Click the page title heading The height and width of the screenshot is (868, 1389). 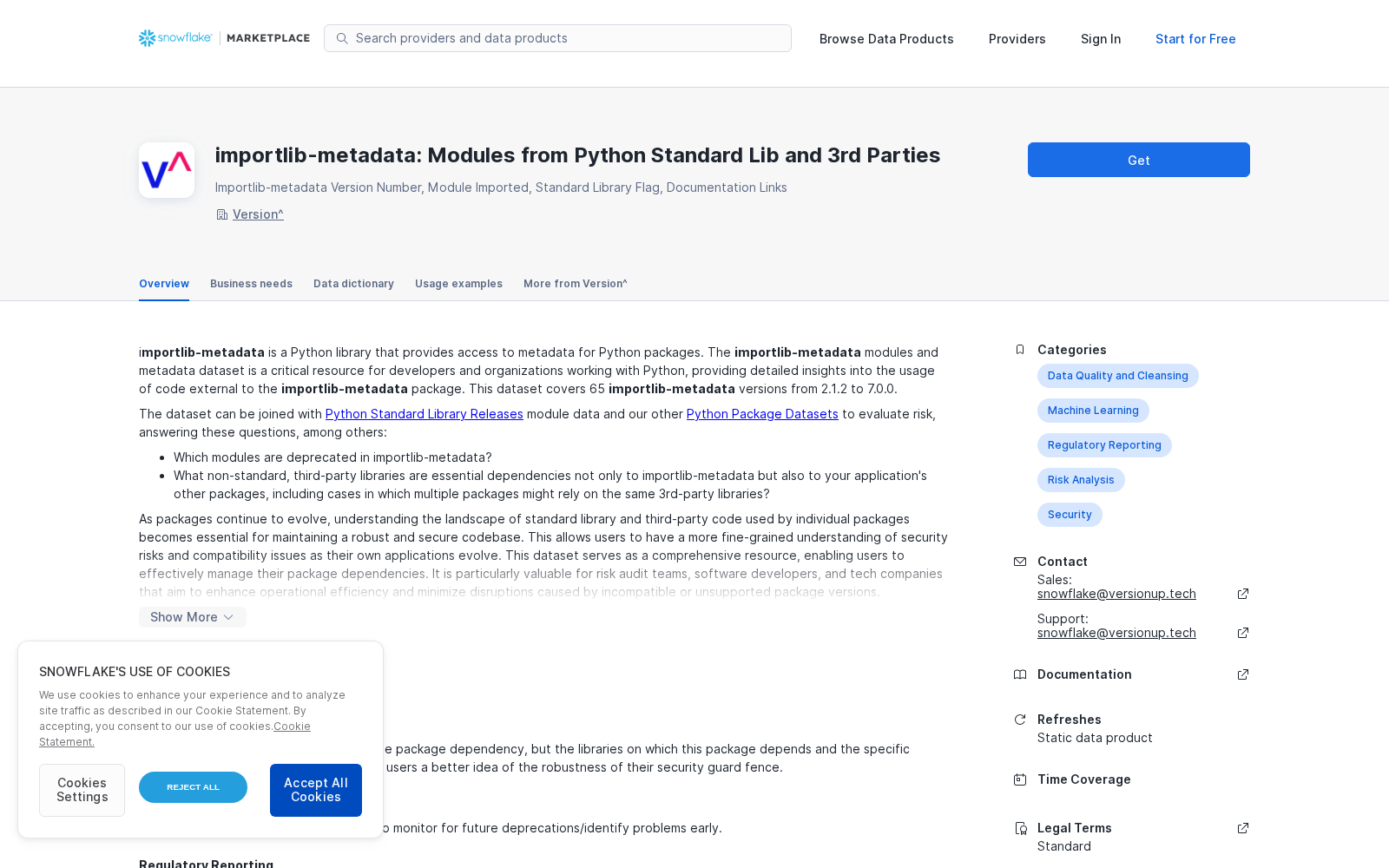(x=577, y=155)
